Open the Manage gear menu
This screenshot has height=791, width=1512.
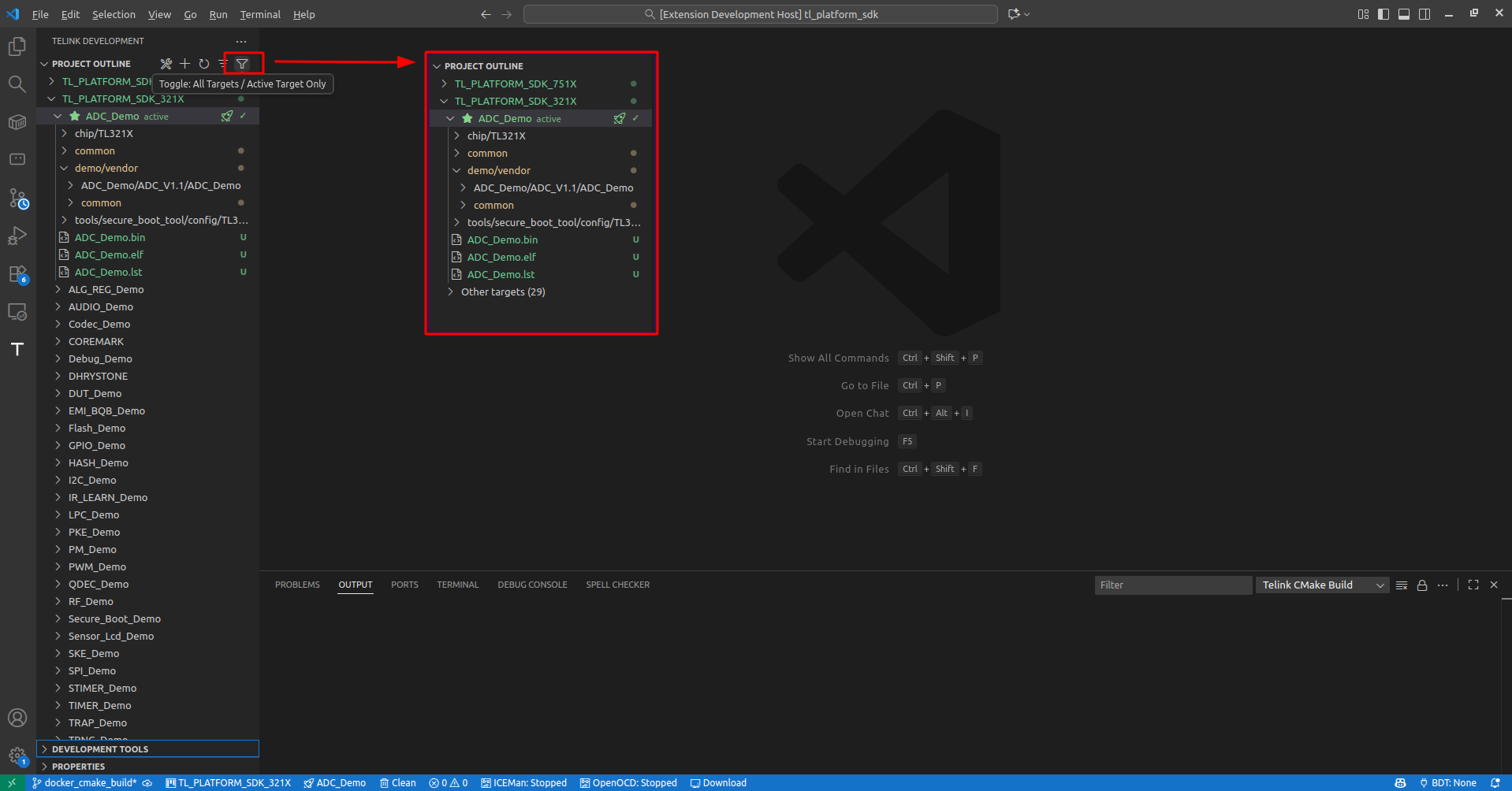tap(17, 756)
